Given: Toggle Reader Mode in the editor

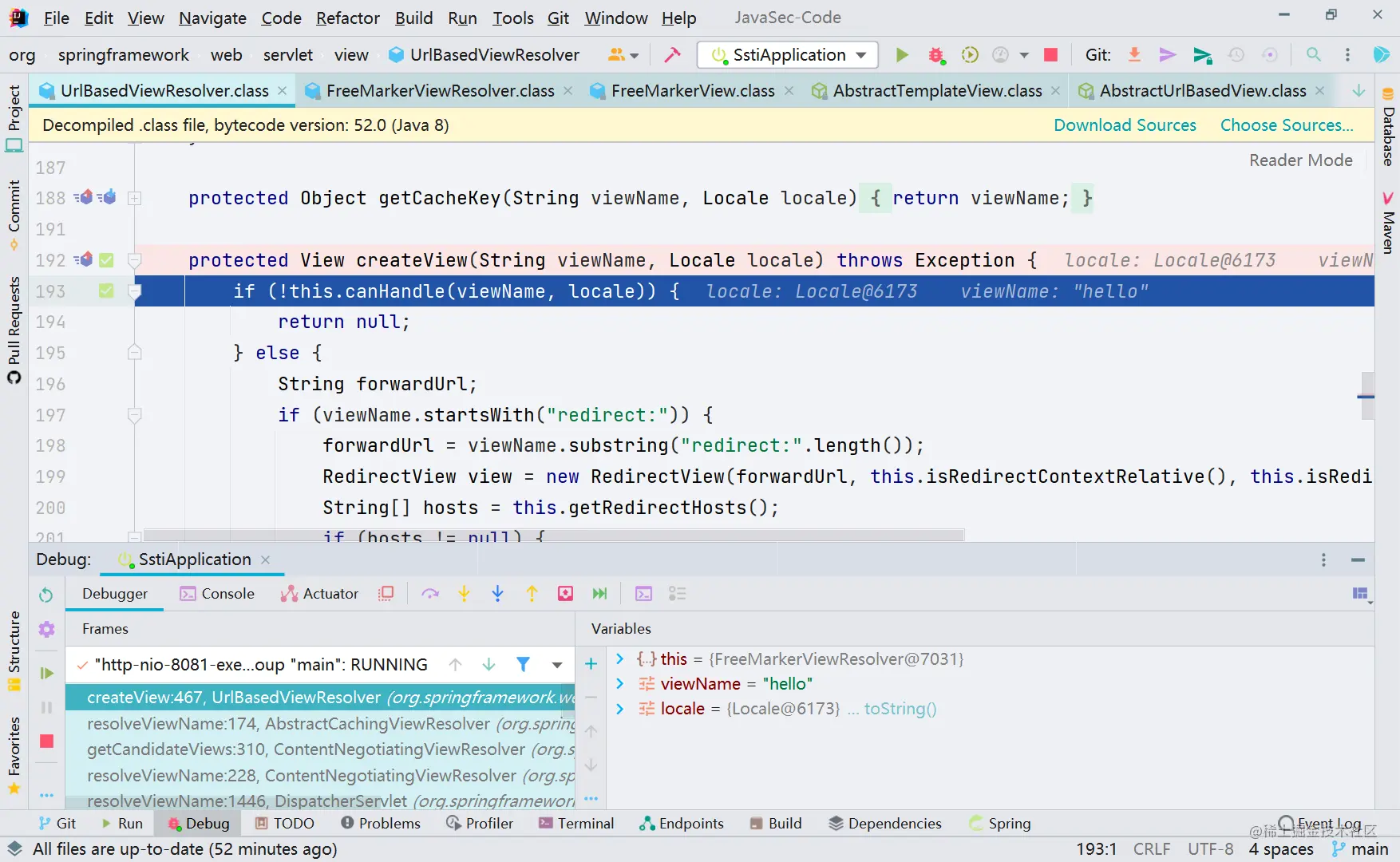Looking at the screenshot, I should [1301, 160].
